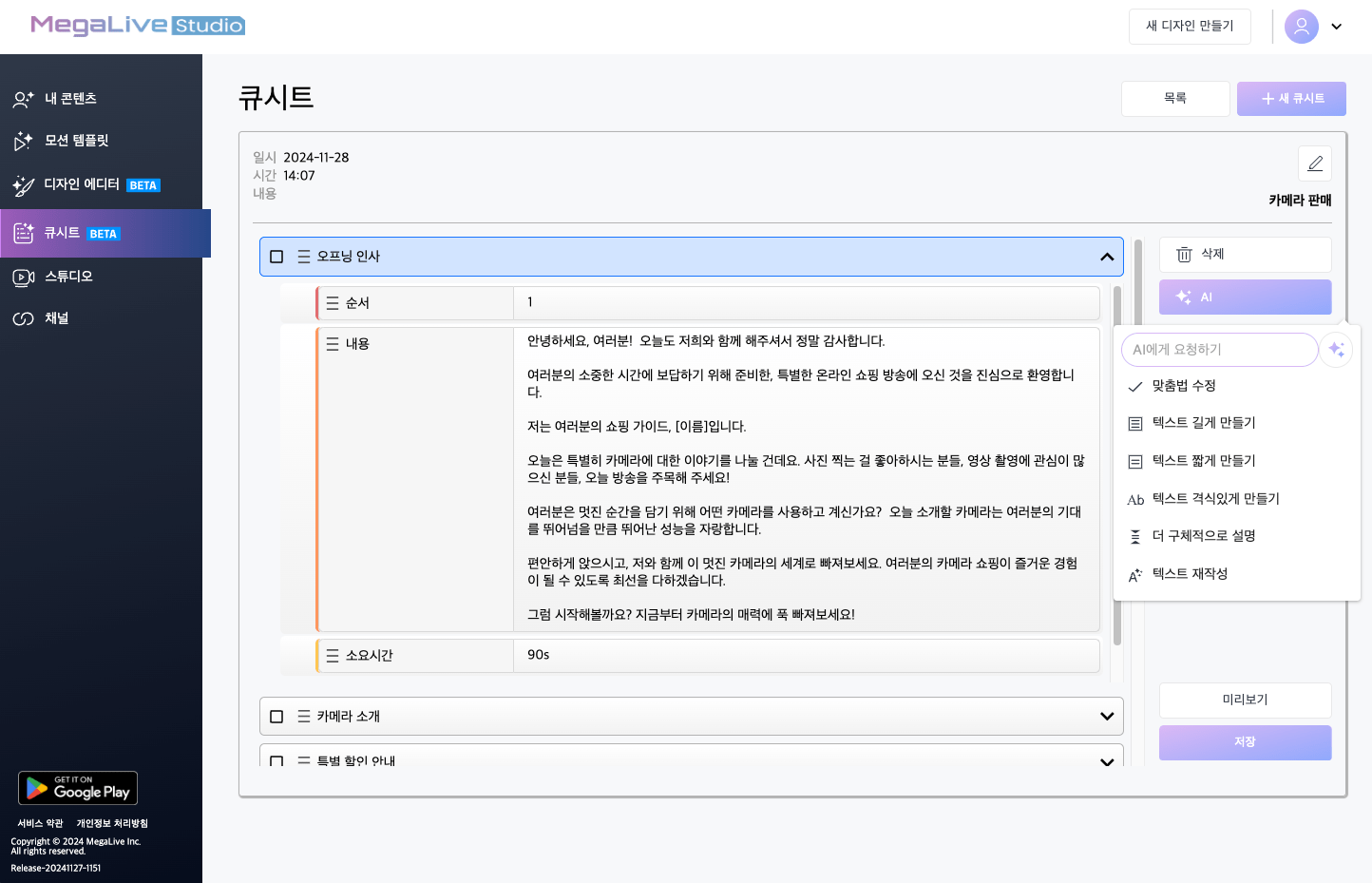The image size is (1372, 883).
Task: Click the AI에게 요청하기 input field
Action: [1218, 350]
